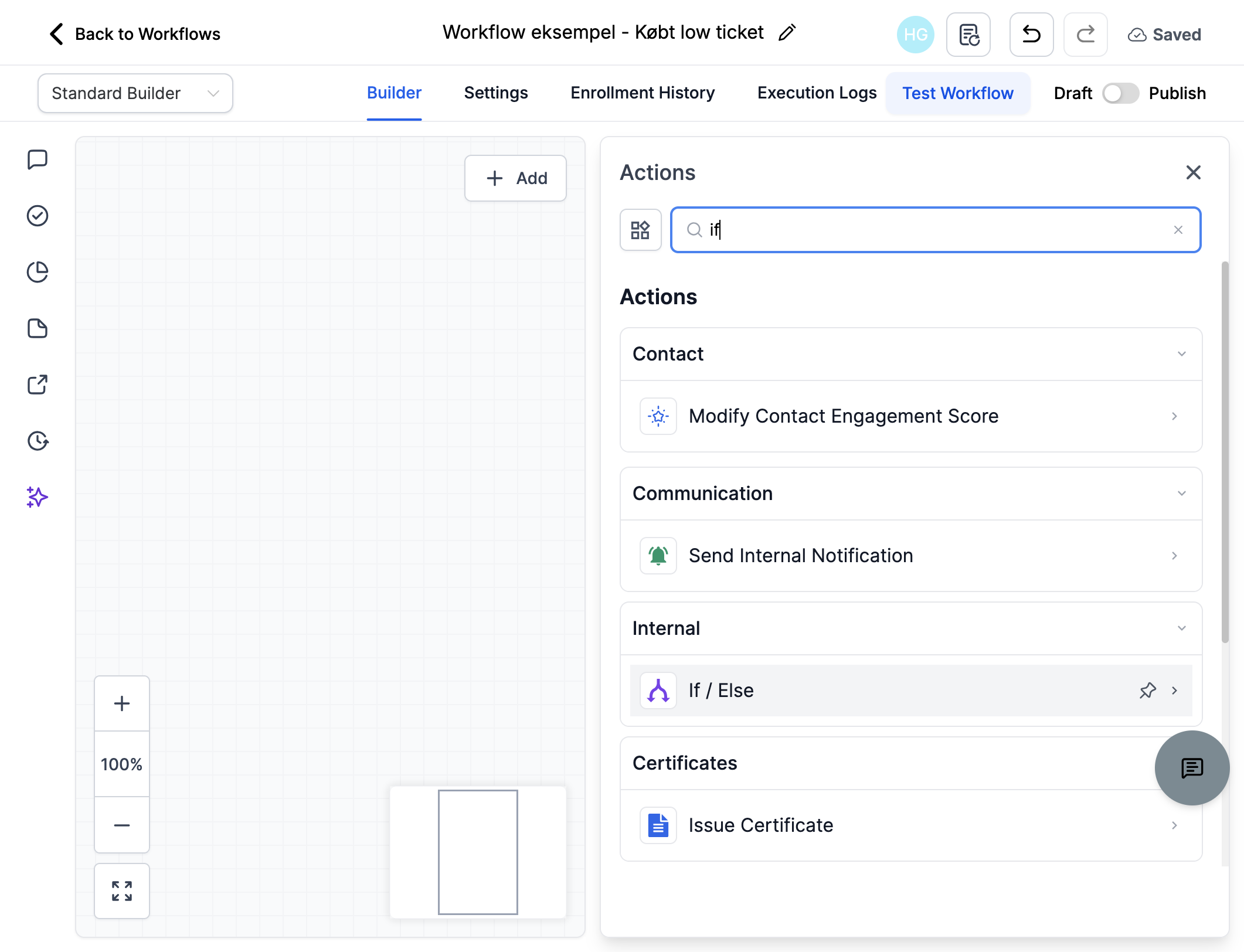The width and height of the screenshot is (1244, 952).
Task: Click the 100% zoom level indicator
Action: pyautogui.click(x=122, y=764)
